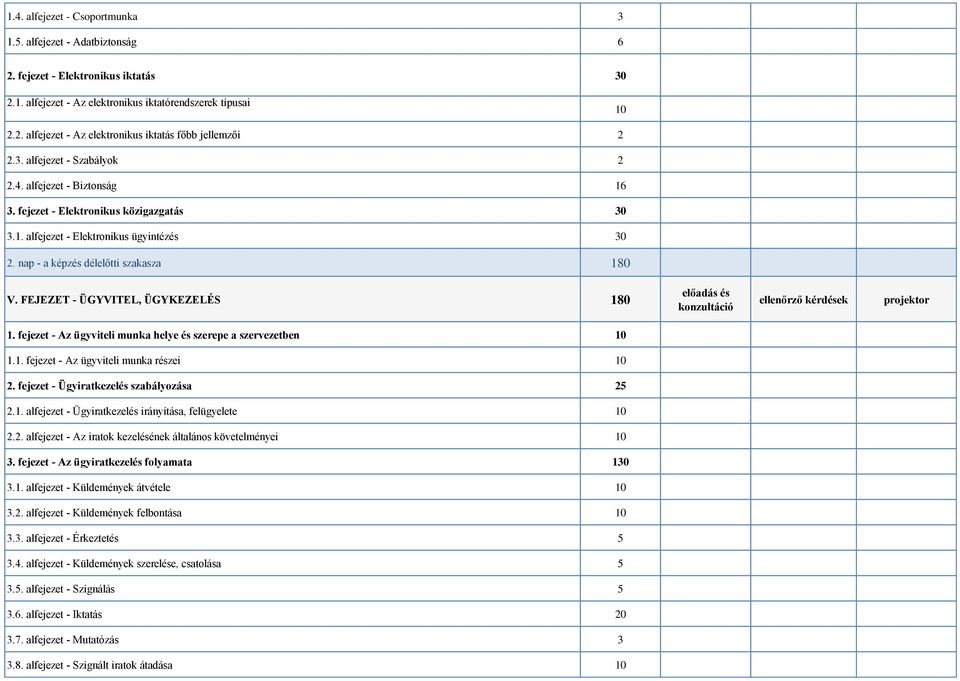Select '3.1. alfejezet - Elektronikus ügyintézés' text
This screenshot has width=960, height=681.
[x=93, y=236]
